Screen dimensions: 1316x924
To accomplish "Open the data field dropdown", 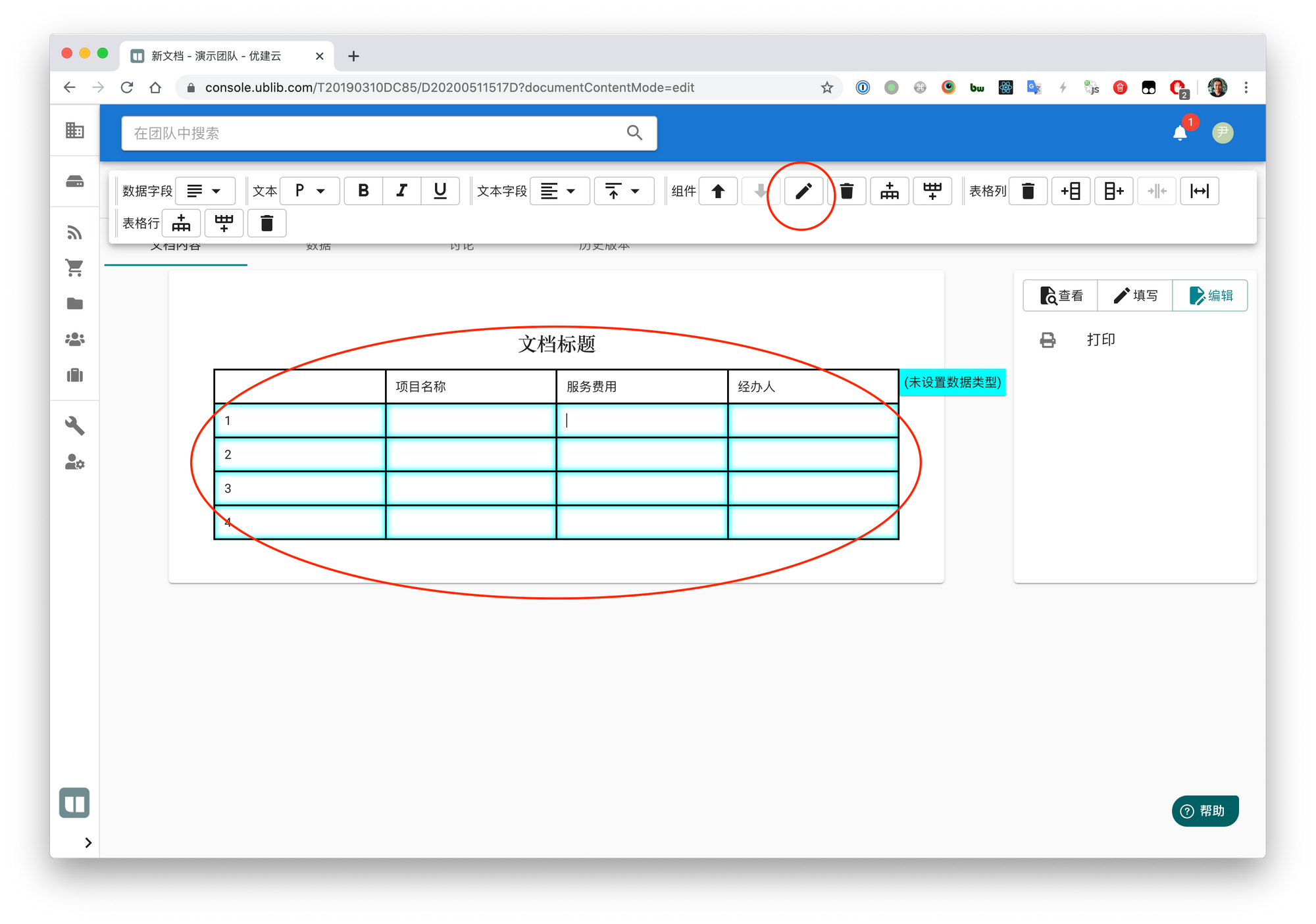I will [205, 191].
